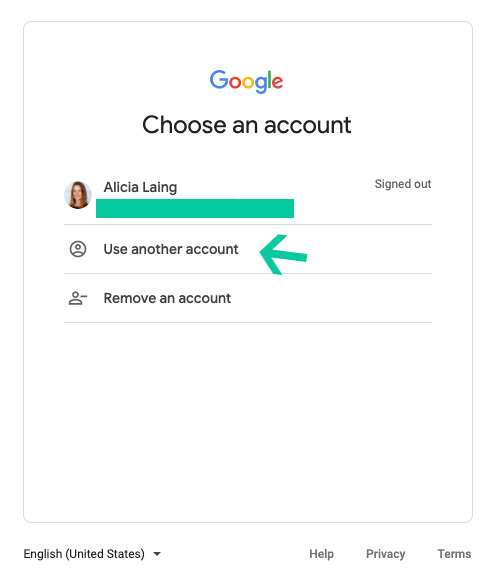Image resolution: width=496 pixels, height=585 pixels.
Task: Choose Remove an account
Action: 248,298
